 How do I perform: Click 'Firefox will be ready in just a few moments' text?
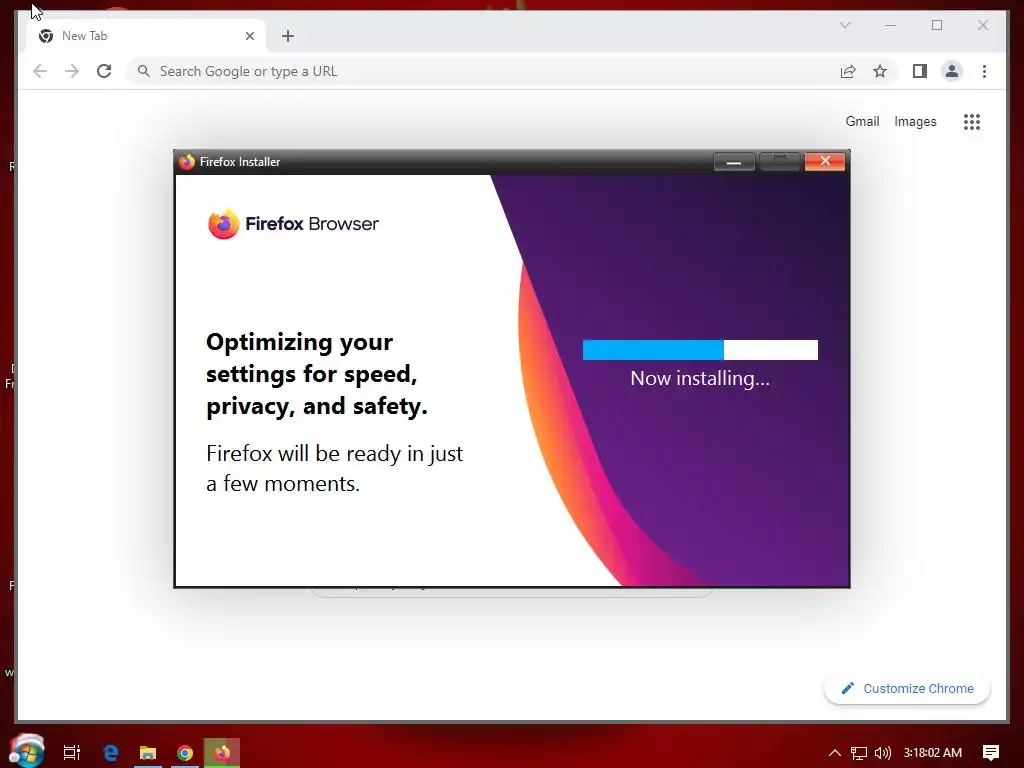click(334, 468)
